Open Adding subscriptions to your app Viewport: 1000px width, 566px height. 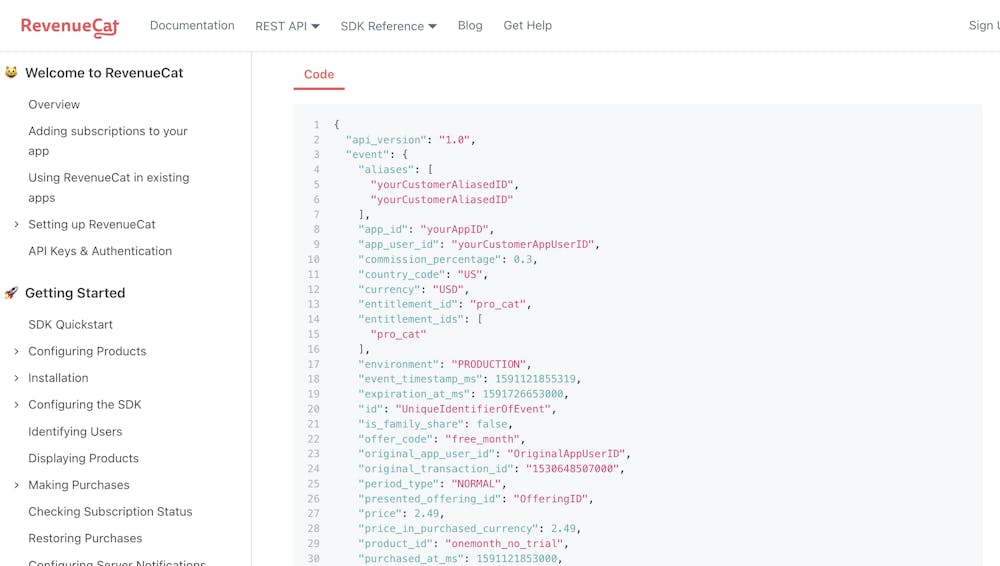[108, 140]
